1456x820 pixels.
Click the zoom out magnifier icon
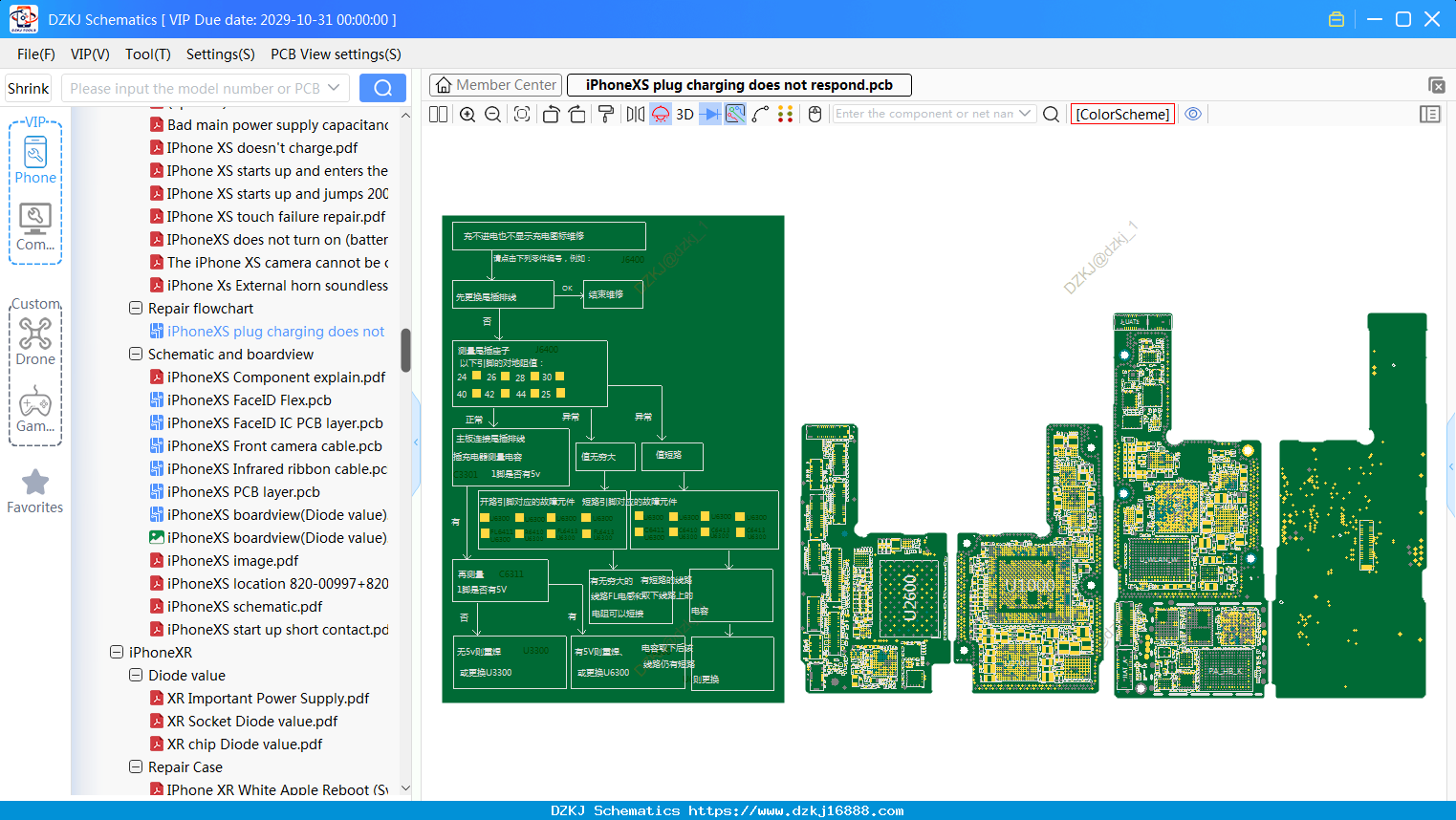pos(493,115)
